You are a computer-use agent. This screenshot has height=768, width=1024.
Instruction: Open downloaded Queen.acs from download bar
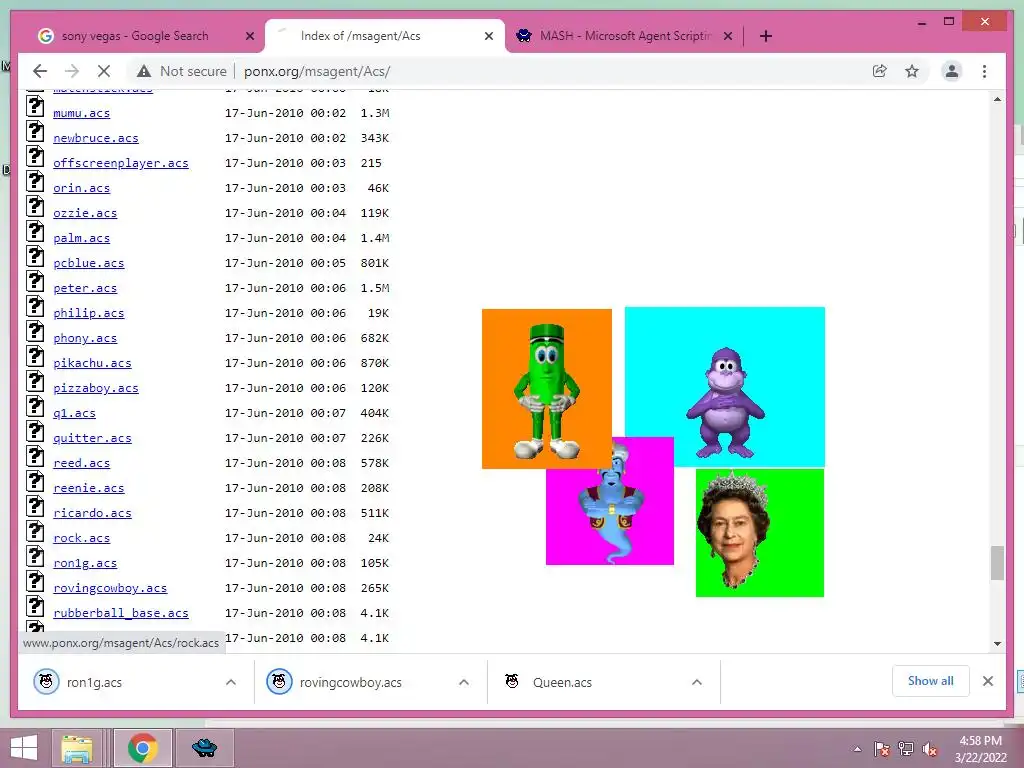(x=562, y=682)
